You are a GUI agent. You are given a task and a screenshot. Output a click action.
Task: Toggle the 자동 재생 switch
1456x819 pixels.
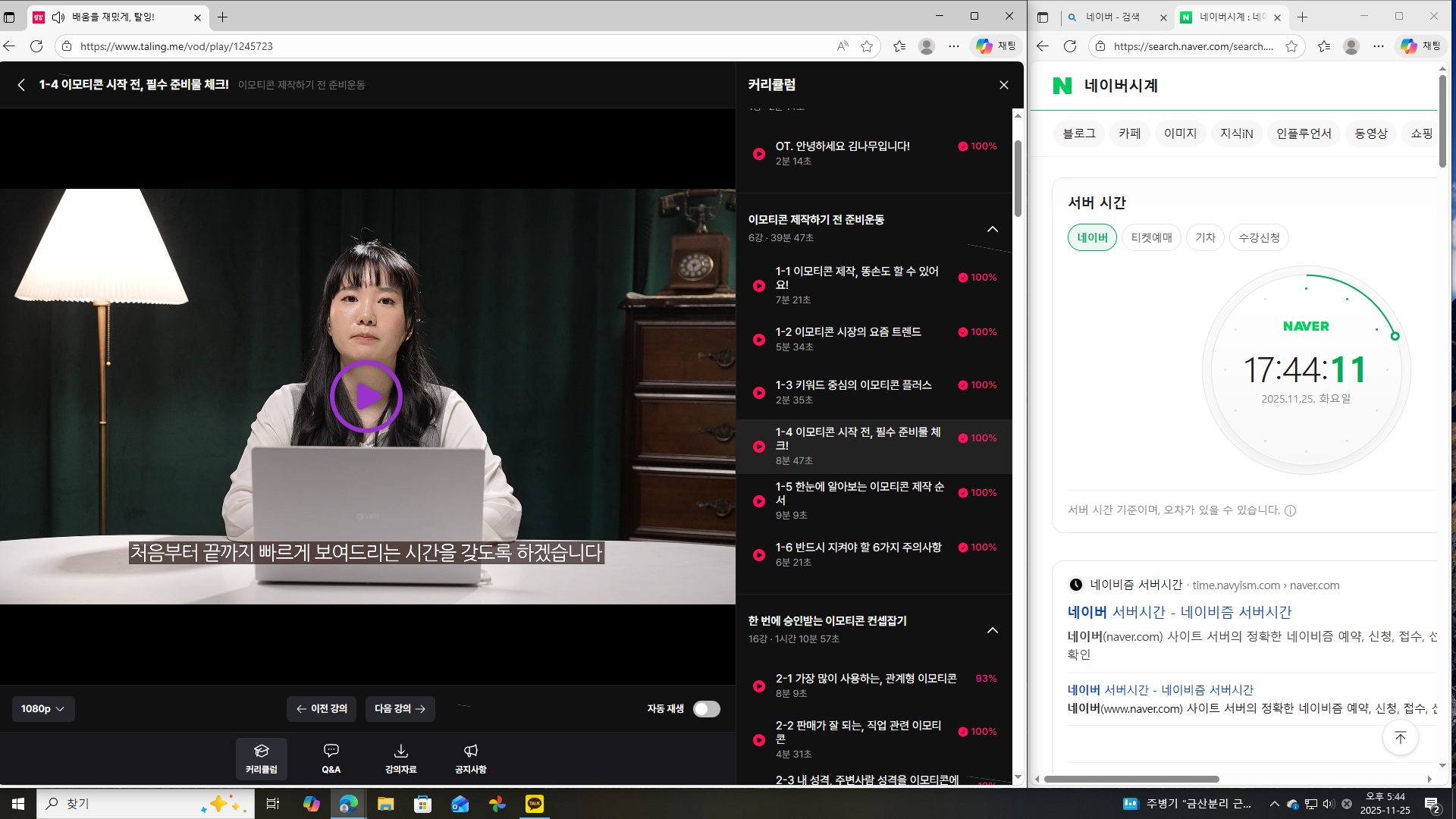[706, 709]
